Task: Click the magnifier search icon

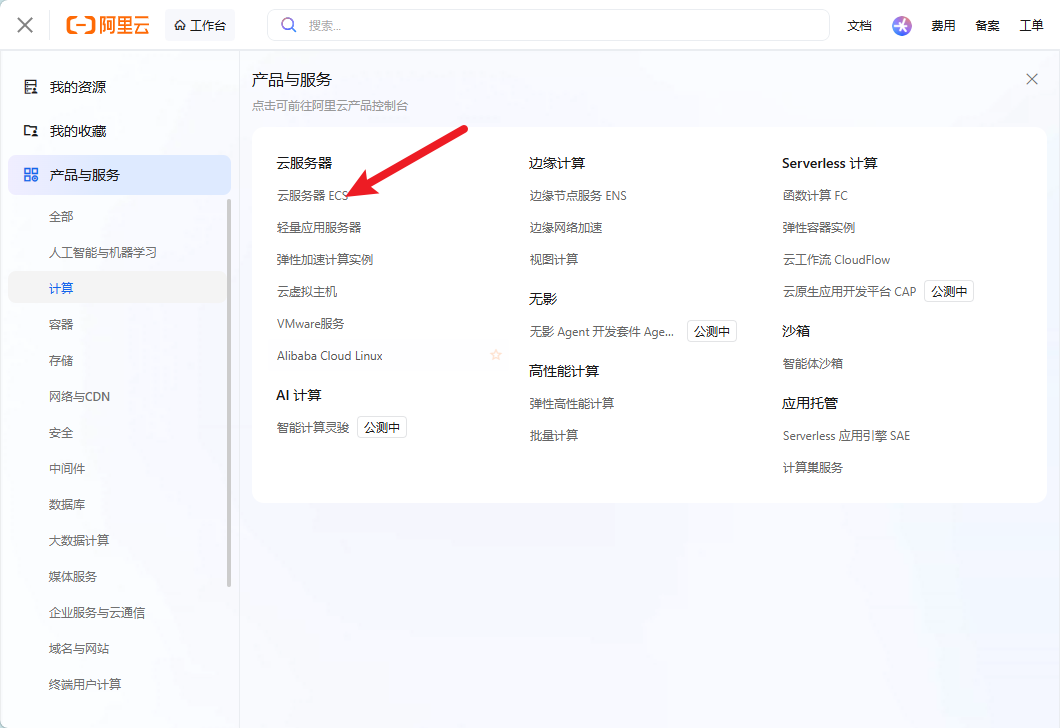Action: pyautogui.click(x=289, y=25)
